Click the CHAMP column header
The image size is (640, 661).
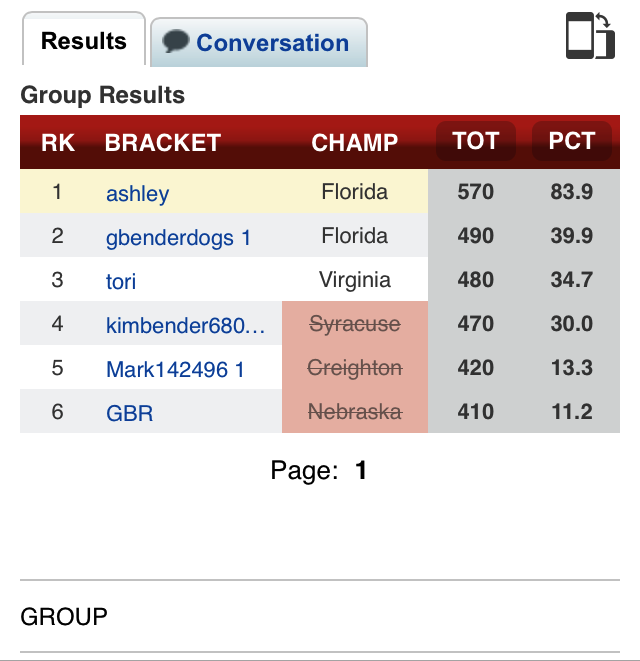click(354, 143)
